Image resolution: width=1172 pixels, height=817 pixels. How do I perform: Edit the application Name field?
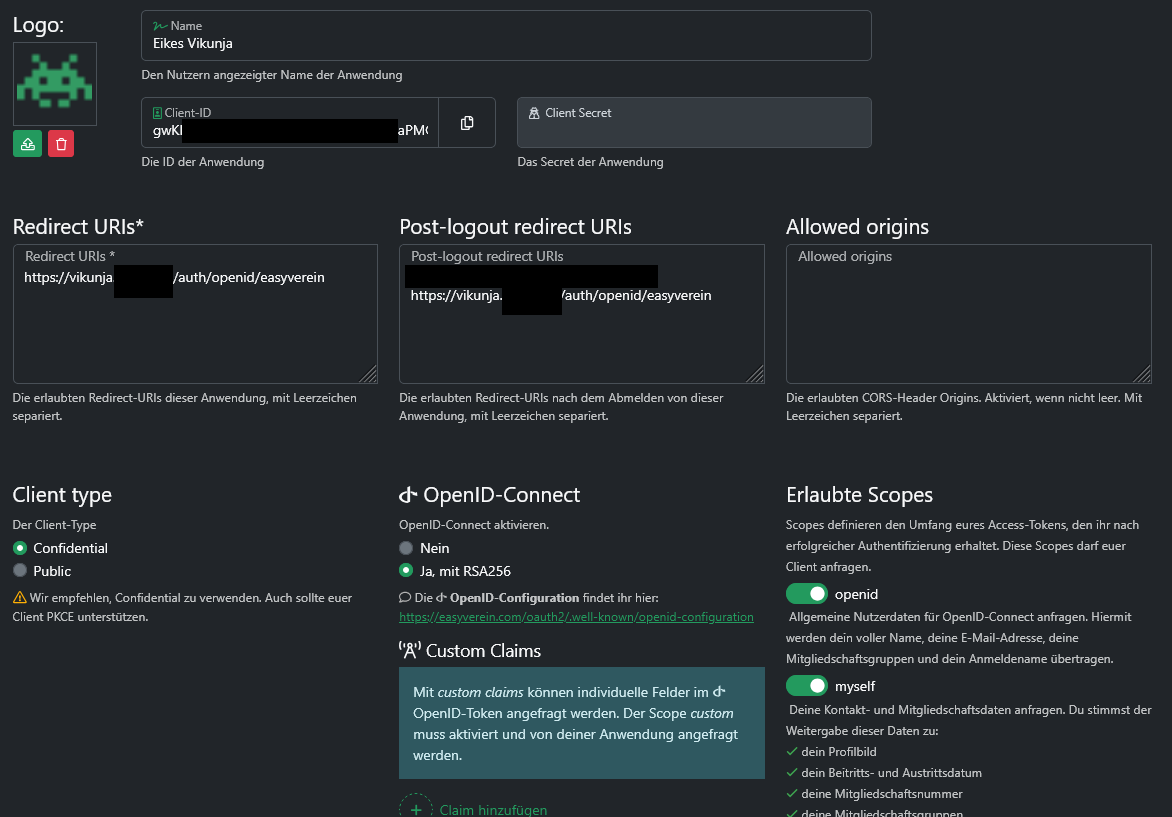[506, 43]
